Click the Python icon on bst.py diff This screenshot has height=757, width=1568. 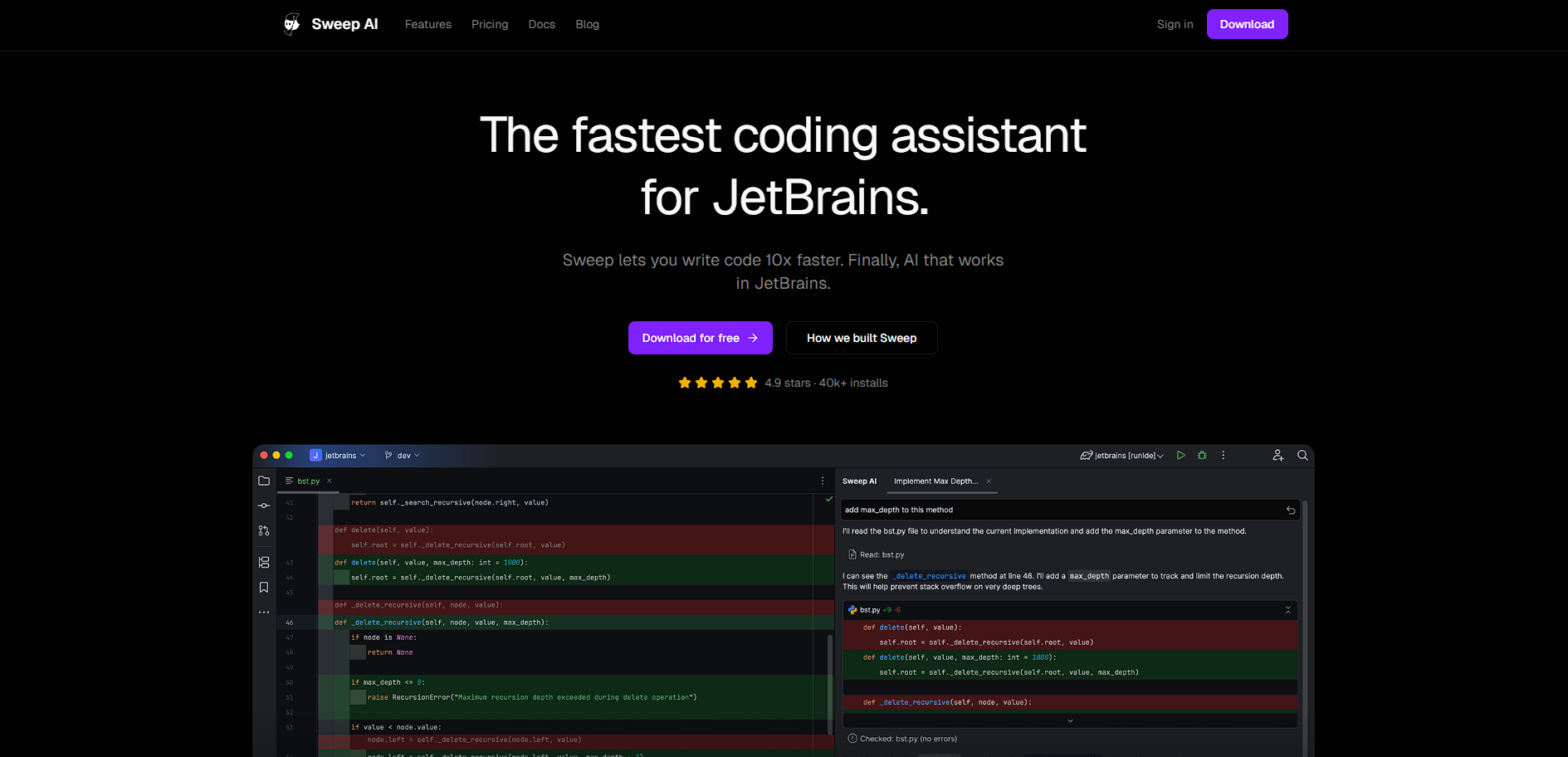click(x=852, y=610)
